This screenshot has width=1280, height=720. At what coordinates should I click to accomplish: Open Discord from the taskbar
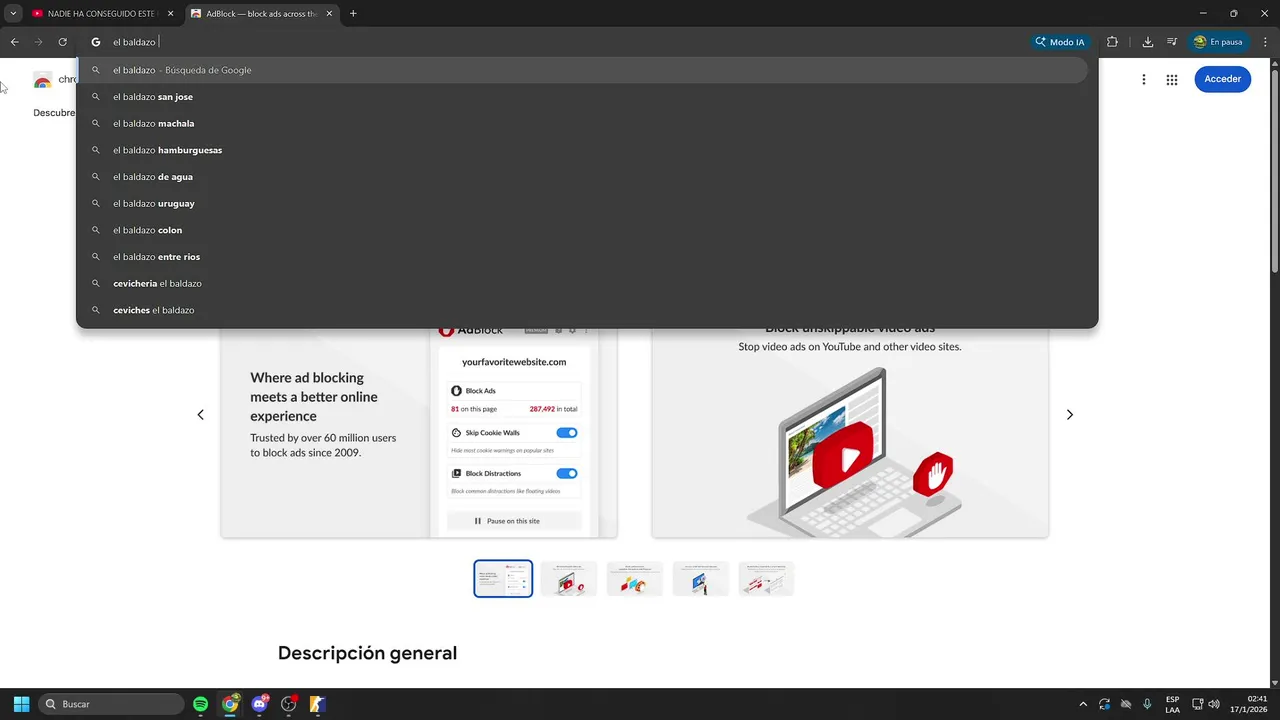click(x=260, y=704)
